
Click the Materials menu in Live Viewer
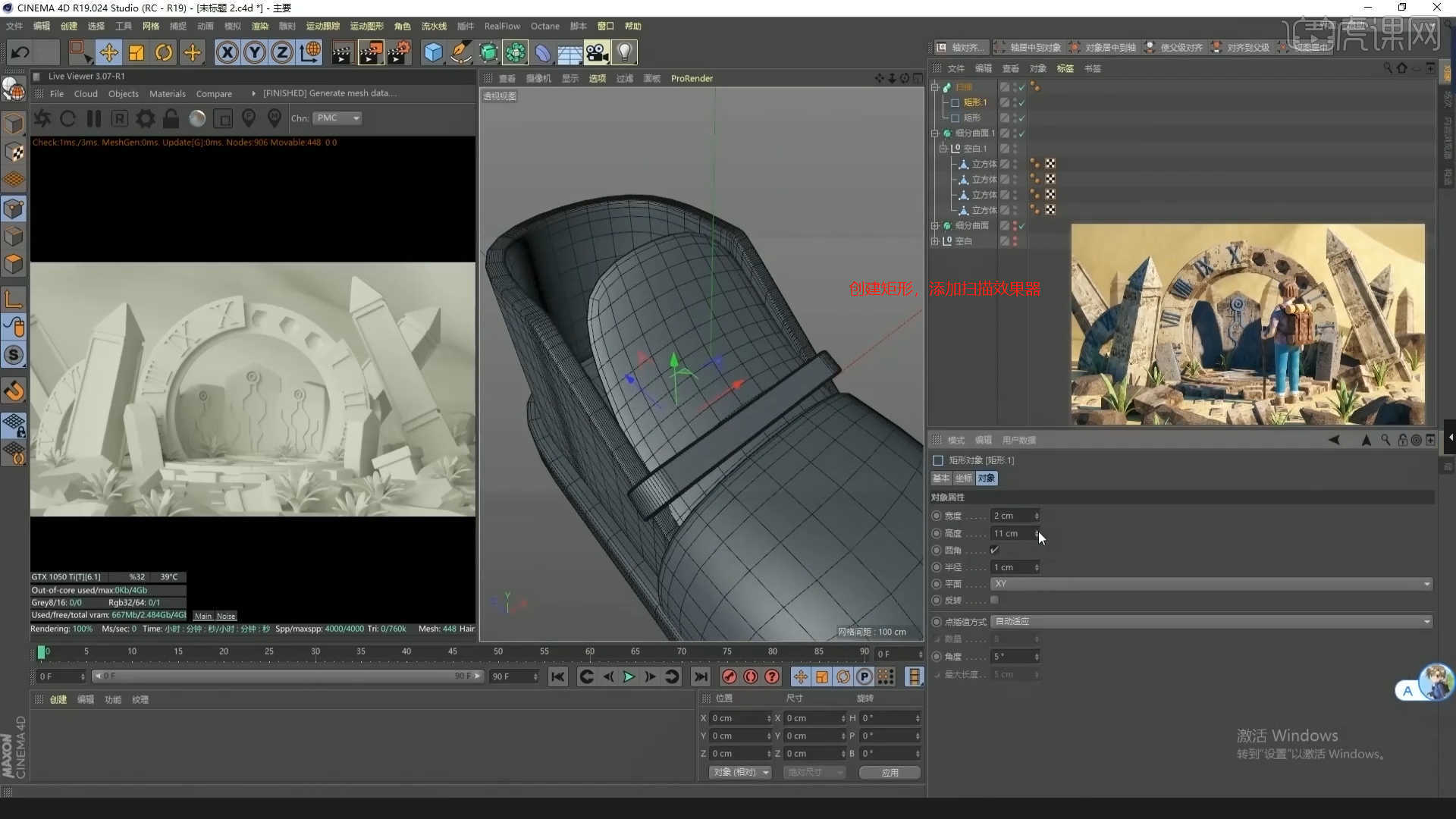[x=167, y=94]
